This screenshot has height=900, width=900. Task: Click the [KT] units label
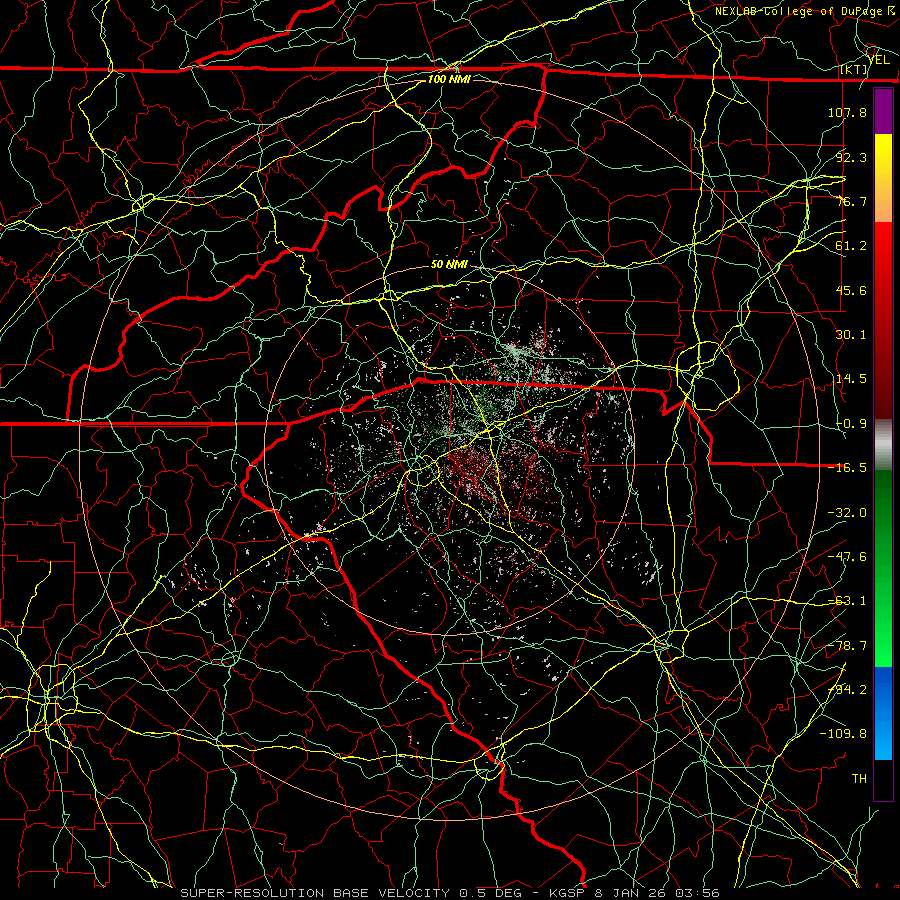point(854,69)
